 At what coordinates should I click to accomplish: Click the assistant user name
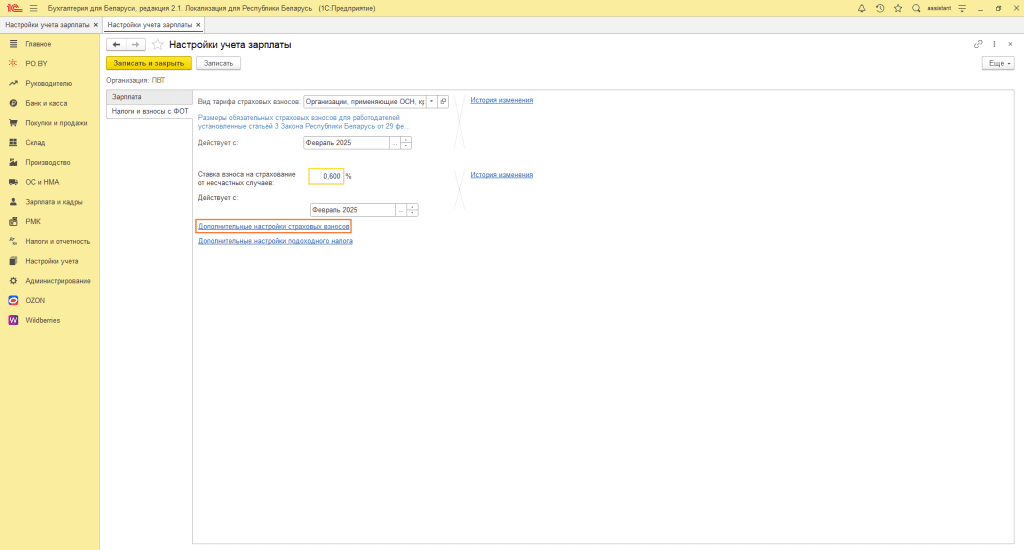click(x=939, y=8)
